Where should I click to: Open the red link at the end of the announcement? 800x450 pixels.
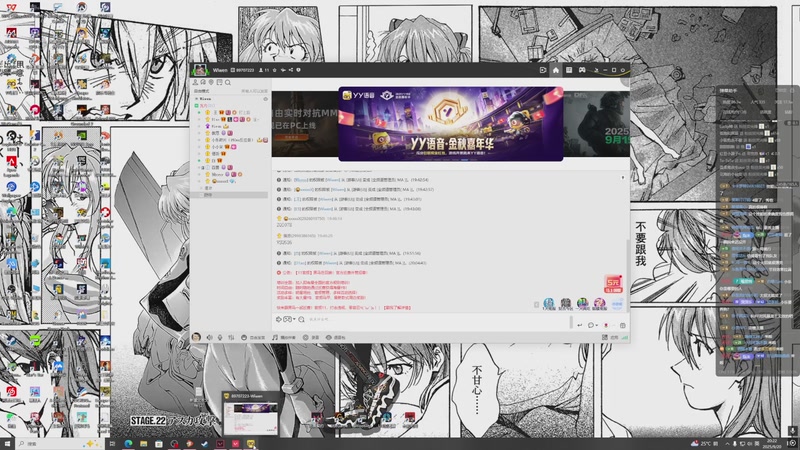[397, 308]
